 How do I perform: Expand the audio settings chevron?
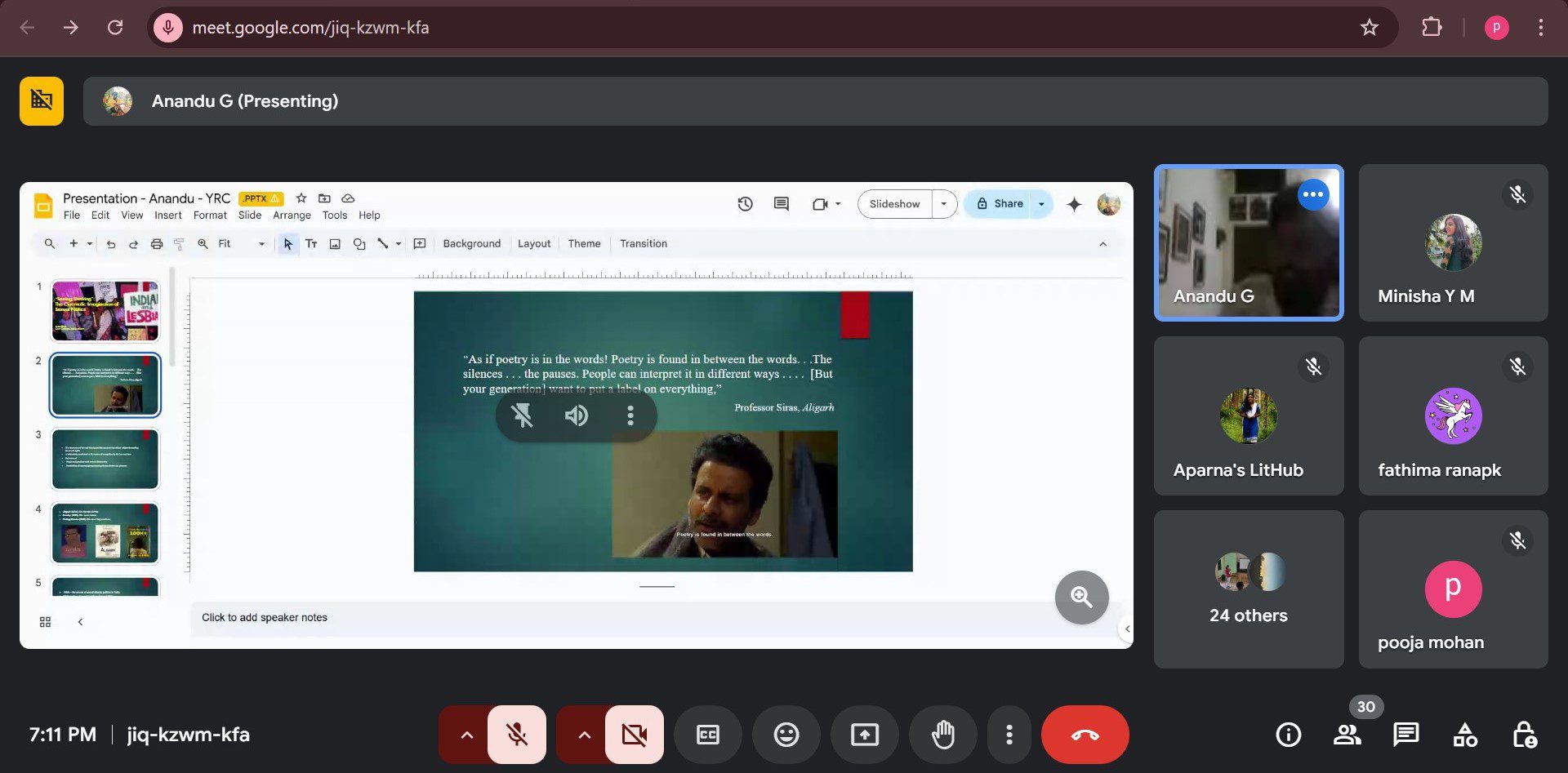(466, 735)
